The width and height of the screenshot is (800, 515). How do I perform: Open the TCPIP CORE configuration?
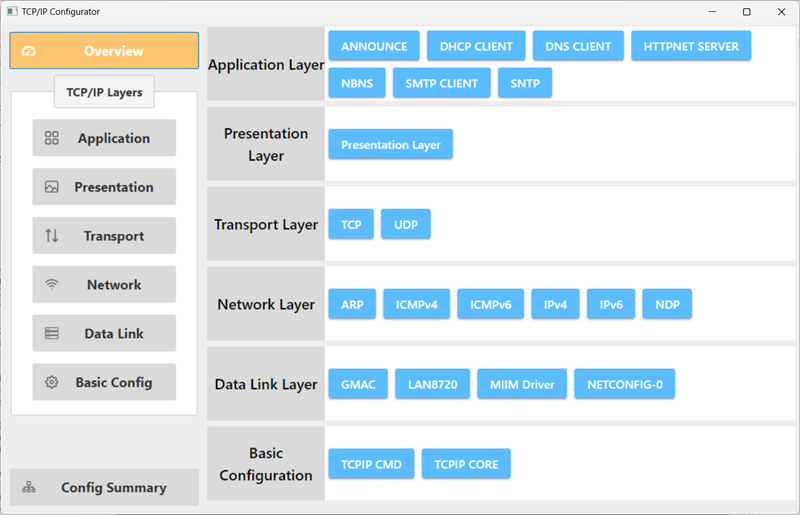[466, 464]
